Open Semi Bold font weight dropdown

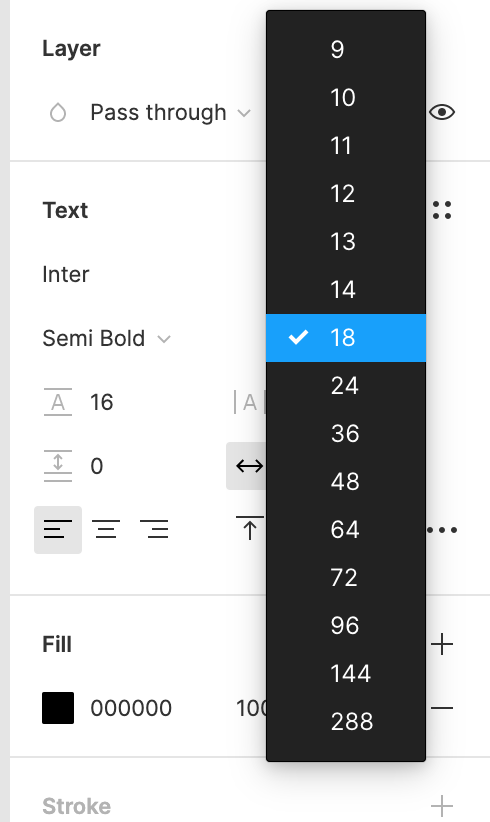[x=106, y=339]
